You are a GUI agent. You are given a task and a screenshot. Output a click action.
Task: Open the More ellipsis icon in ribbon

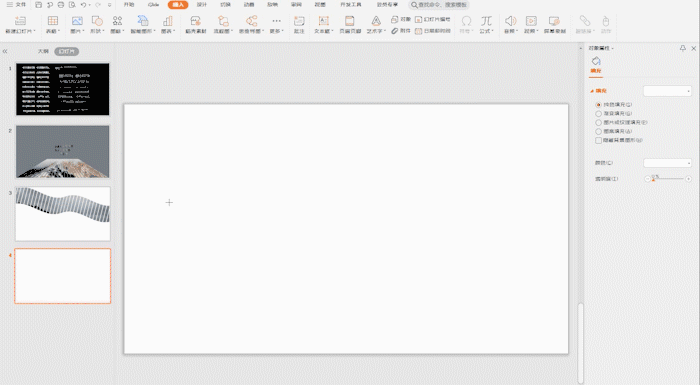pyautogui.click(x=276, y=21)
